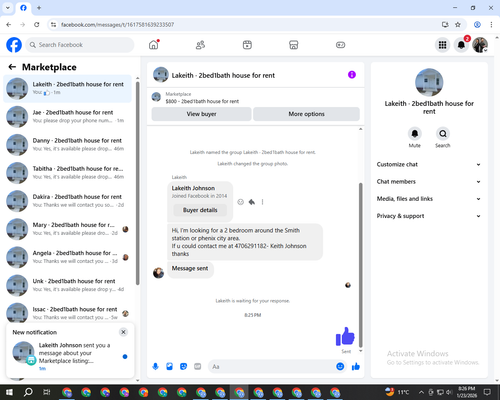Expand Privacy & support section
The height and width of the screenshot is (400, 500).
(429, 216)
